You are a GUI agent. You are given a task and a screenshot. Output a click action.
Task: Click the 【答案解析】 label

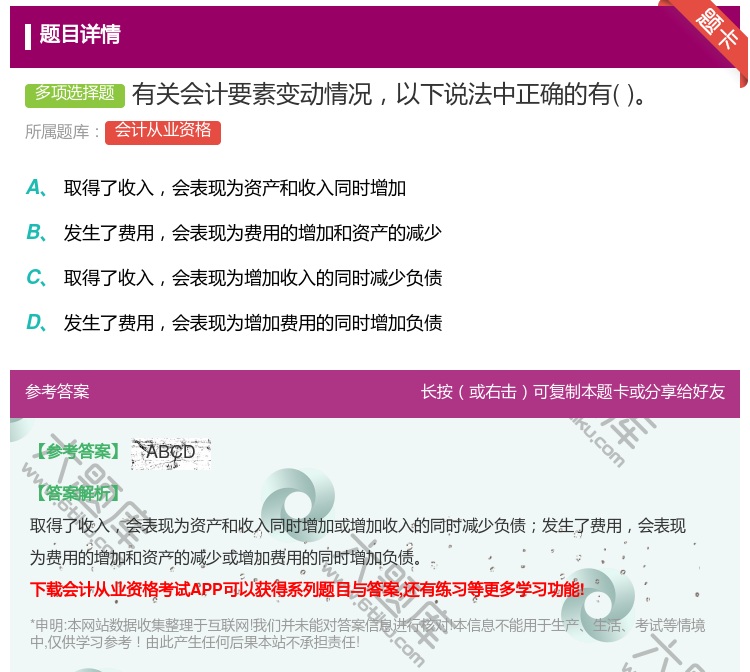click(x=78, y=493)
